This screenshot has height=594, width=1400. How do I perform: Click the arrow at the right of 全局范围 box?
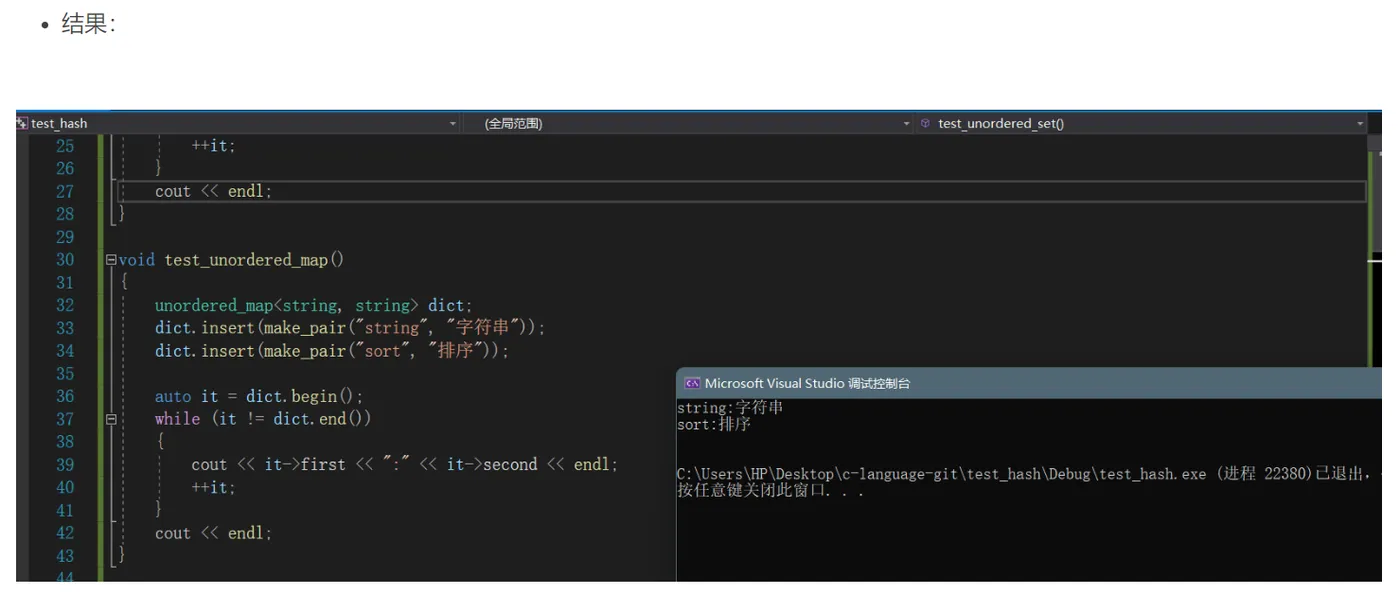tap(907, 124)
